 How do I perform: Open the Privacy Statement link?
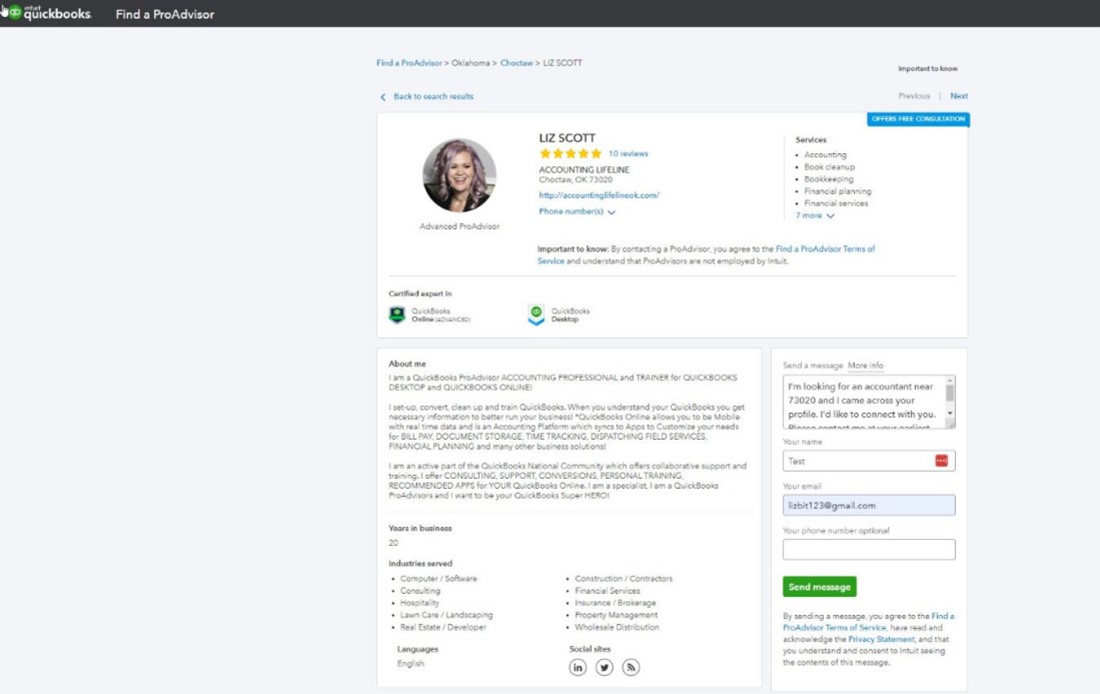[881, 638]
